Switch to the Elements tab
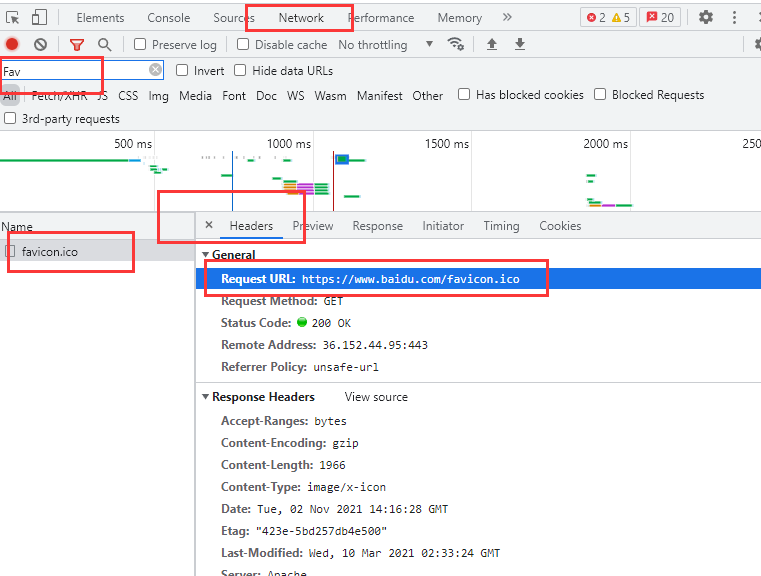The image size is (761, 576). pyautogui.click(x=100, y=18)
